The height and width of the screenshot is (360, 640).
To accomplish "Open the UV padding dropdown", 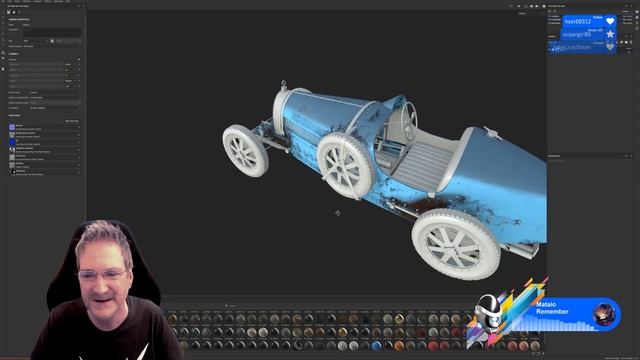I will [55, 108].
